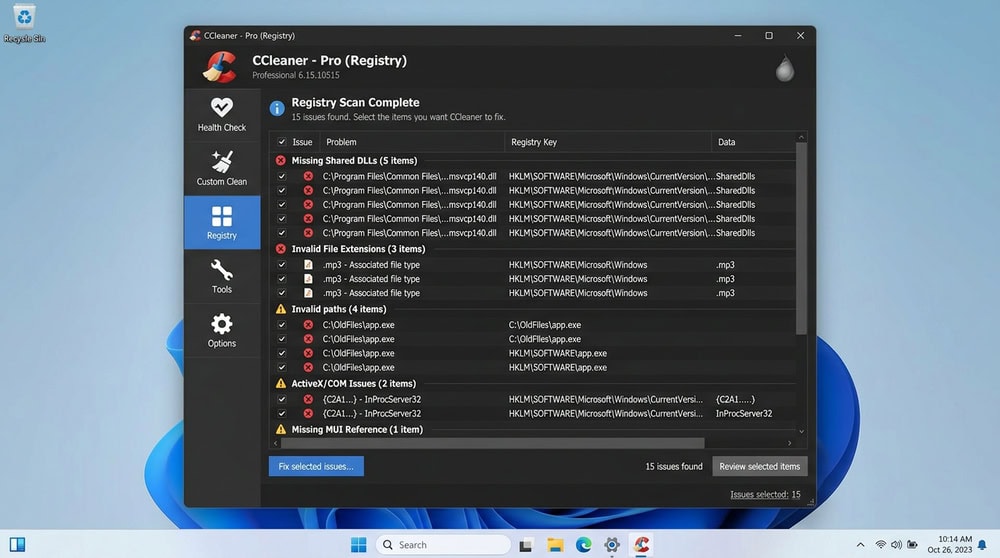Click the scroll-left arrow of the issues list
This screenshot has width=1000, height=558.
(x=276, y=443)
